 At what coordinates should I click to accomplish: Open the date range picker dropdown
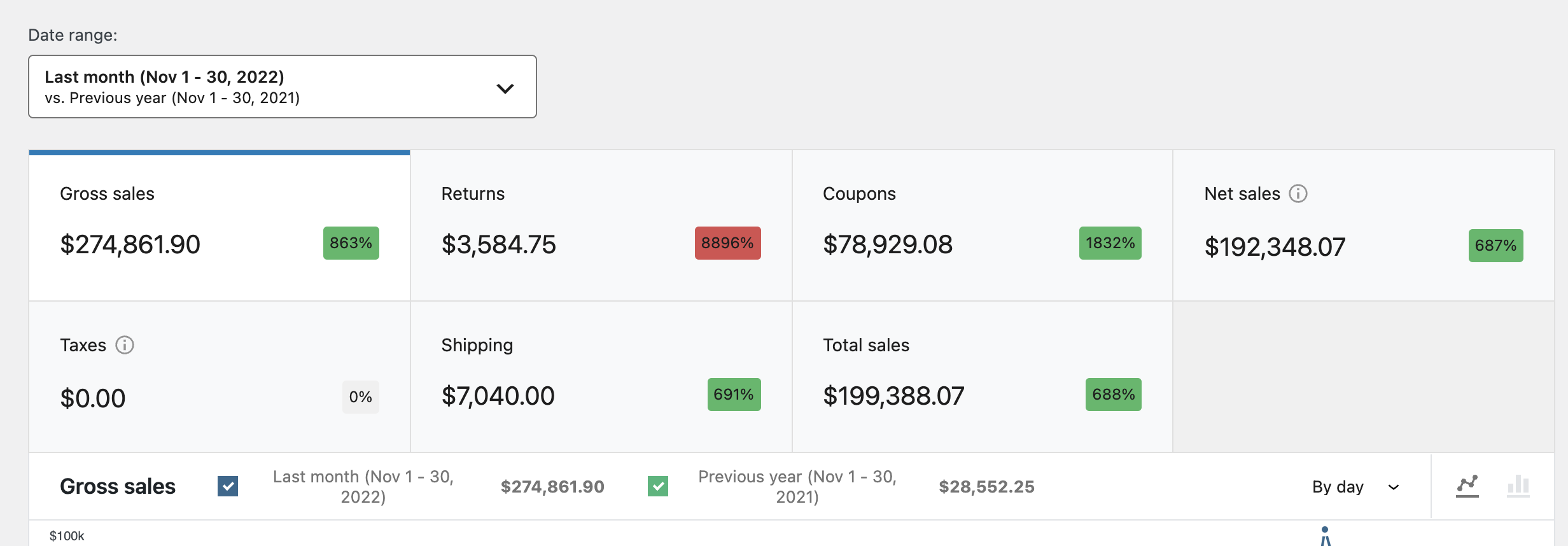click(282, 87)
